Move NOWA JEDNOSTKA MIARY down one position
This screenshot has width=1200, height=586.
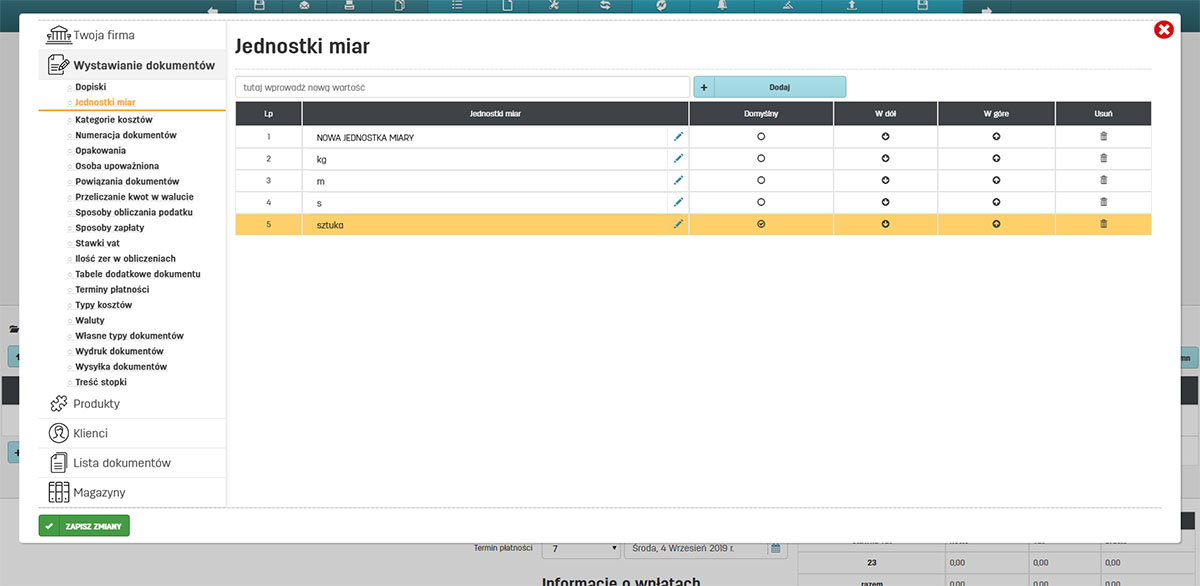885,136
